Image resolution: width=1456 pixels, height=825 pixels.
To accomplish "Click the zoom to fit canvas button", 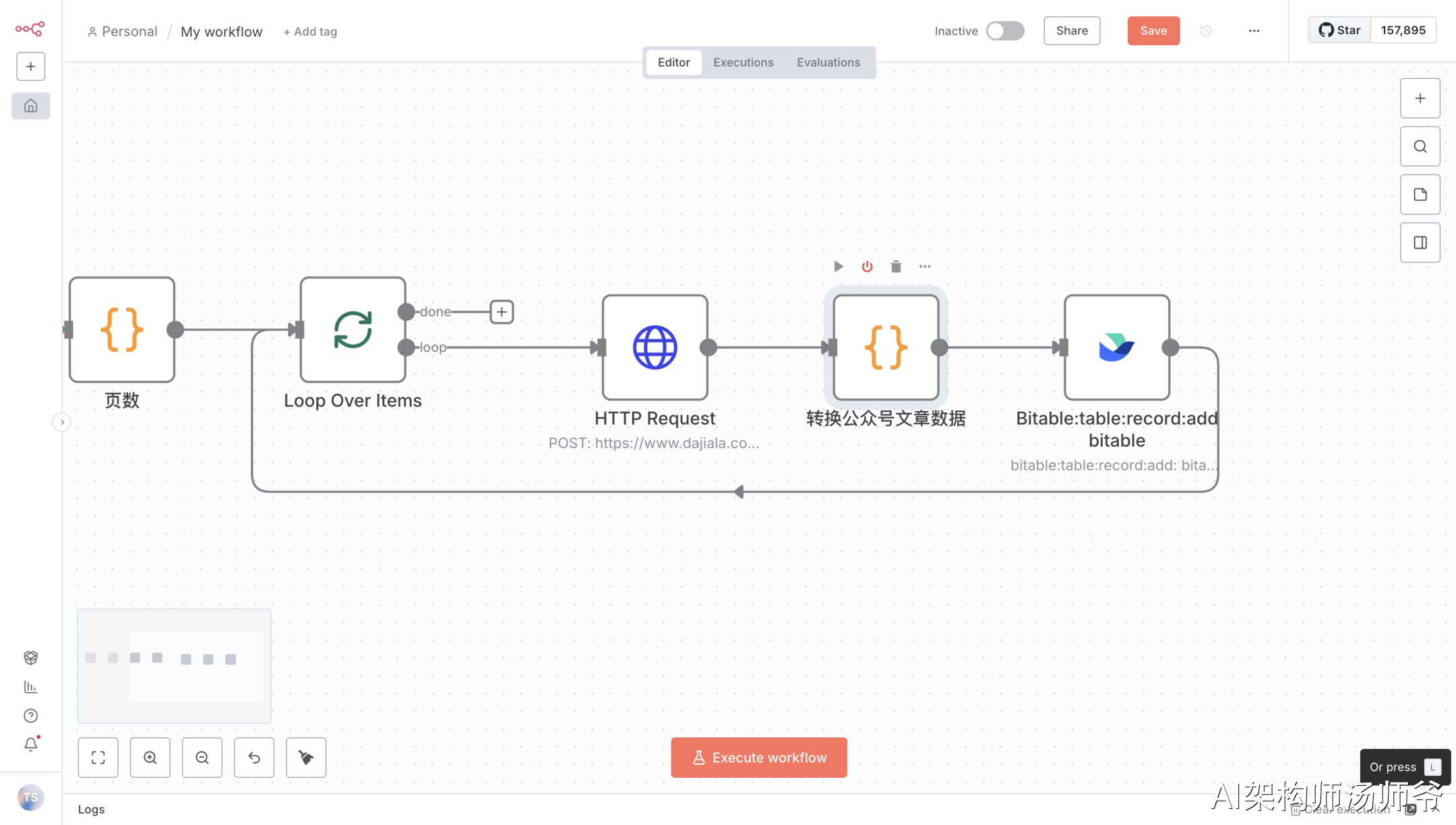I will tap(98, 758).
